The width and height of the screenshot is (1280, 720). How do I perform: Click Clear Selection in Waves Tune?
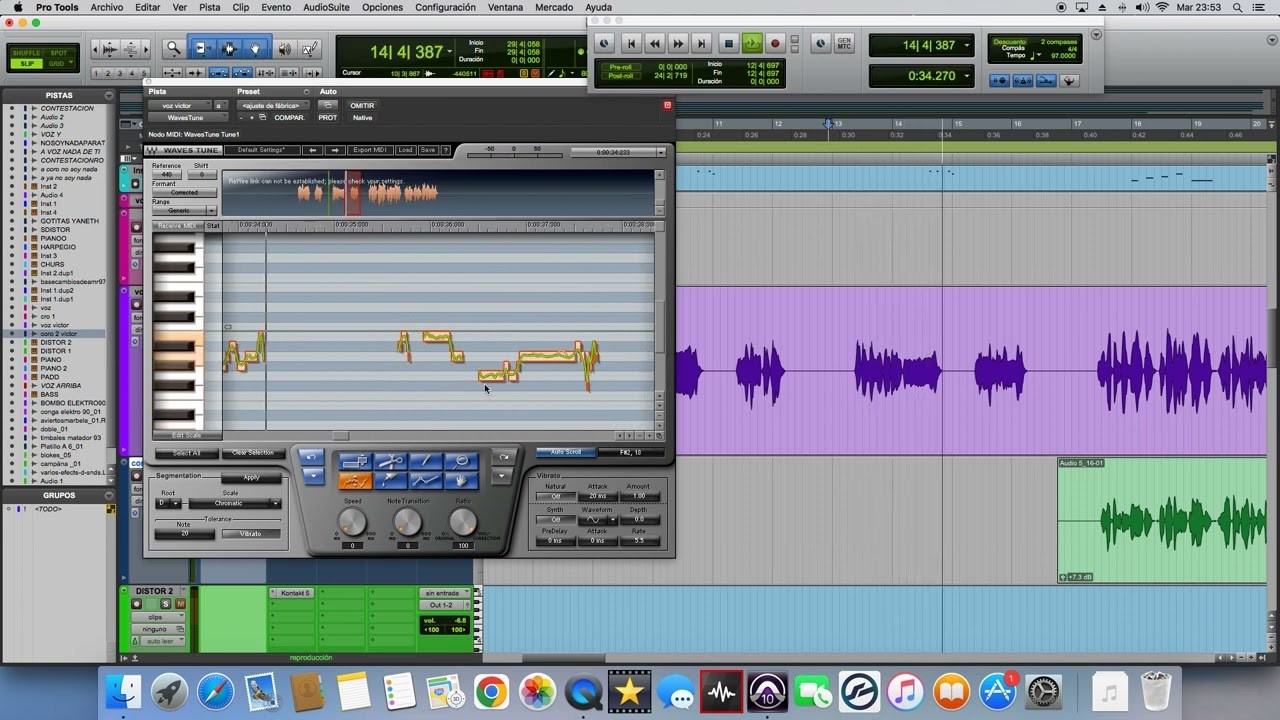(254, 453)
